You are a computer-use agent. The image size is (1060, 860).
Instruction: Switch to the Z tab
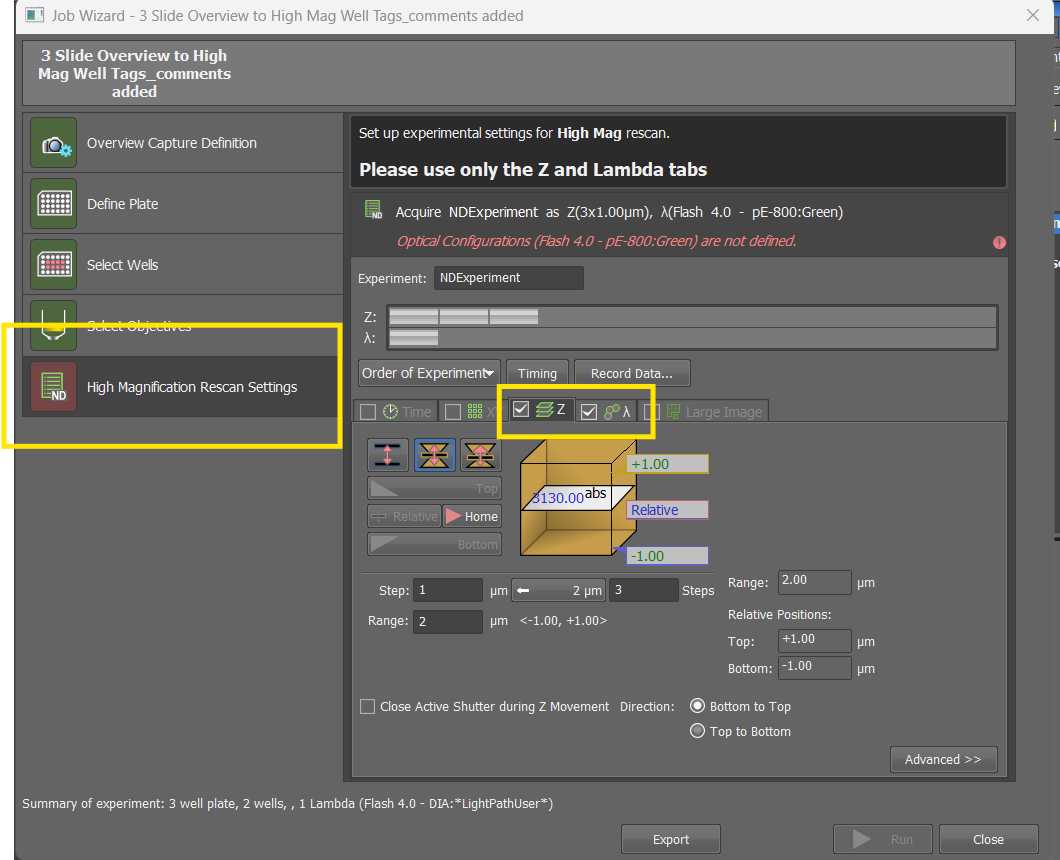pos(552,410)
